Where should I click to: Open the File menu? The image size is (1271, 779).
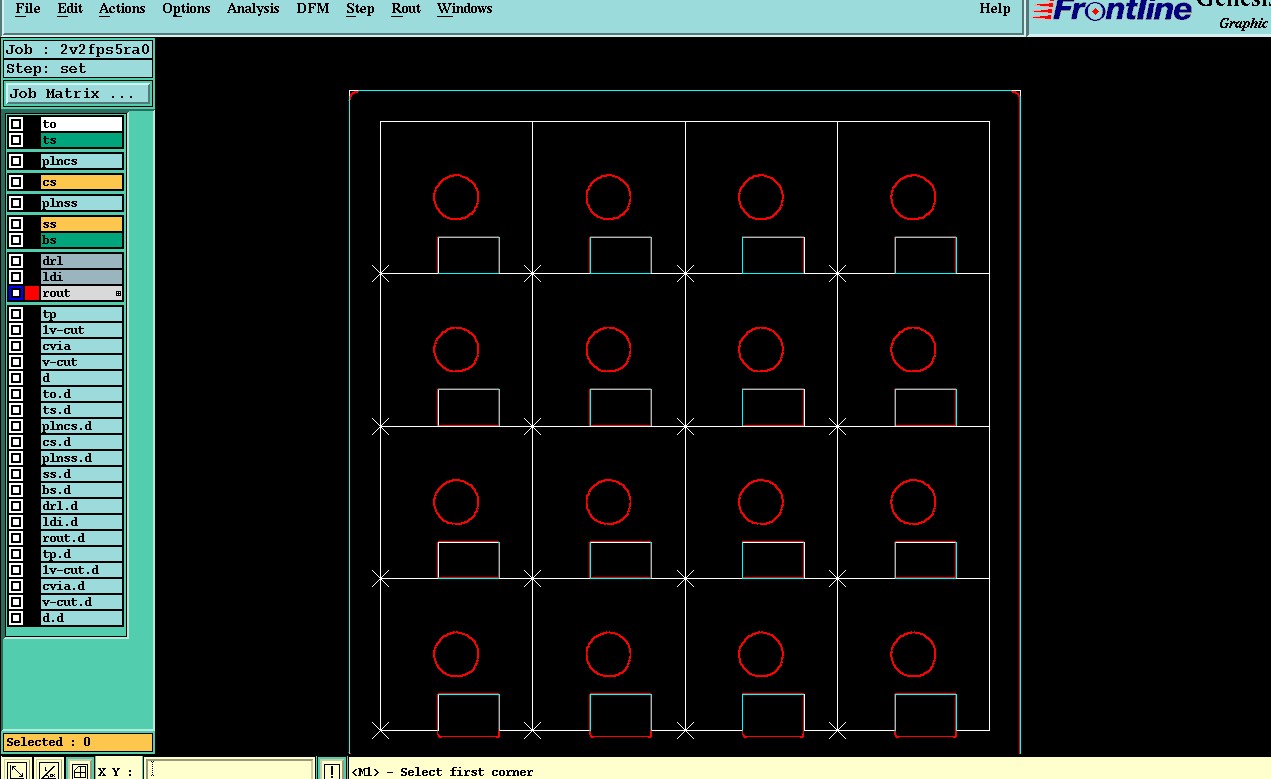(x=28, y=9)
